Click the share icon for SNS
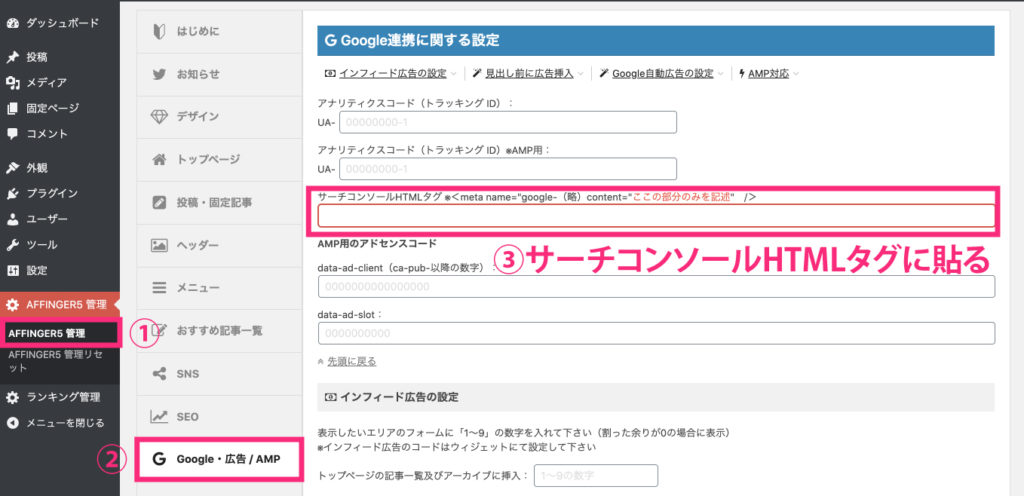This screenshot has height=496, width=1024. point(159,374)
